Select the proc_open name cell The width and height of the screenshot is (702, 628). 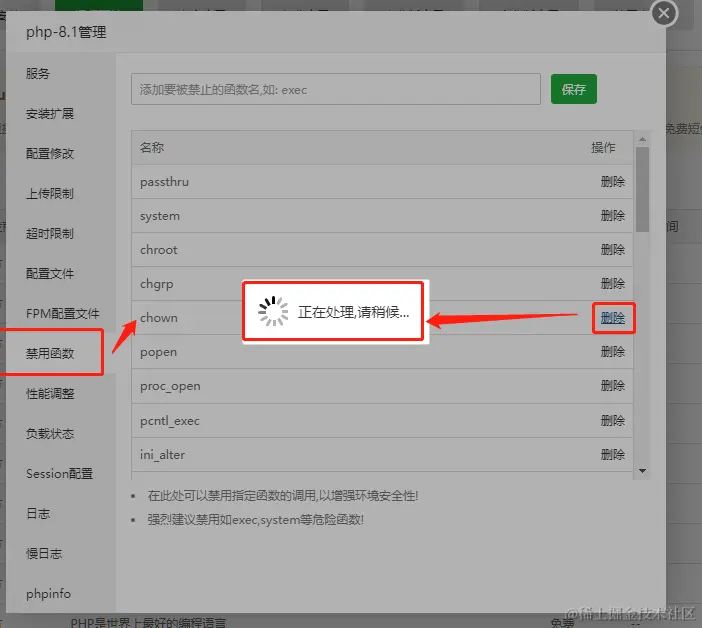click(170, 386)
